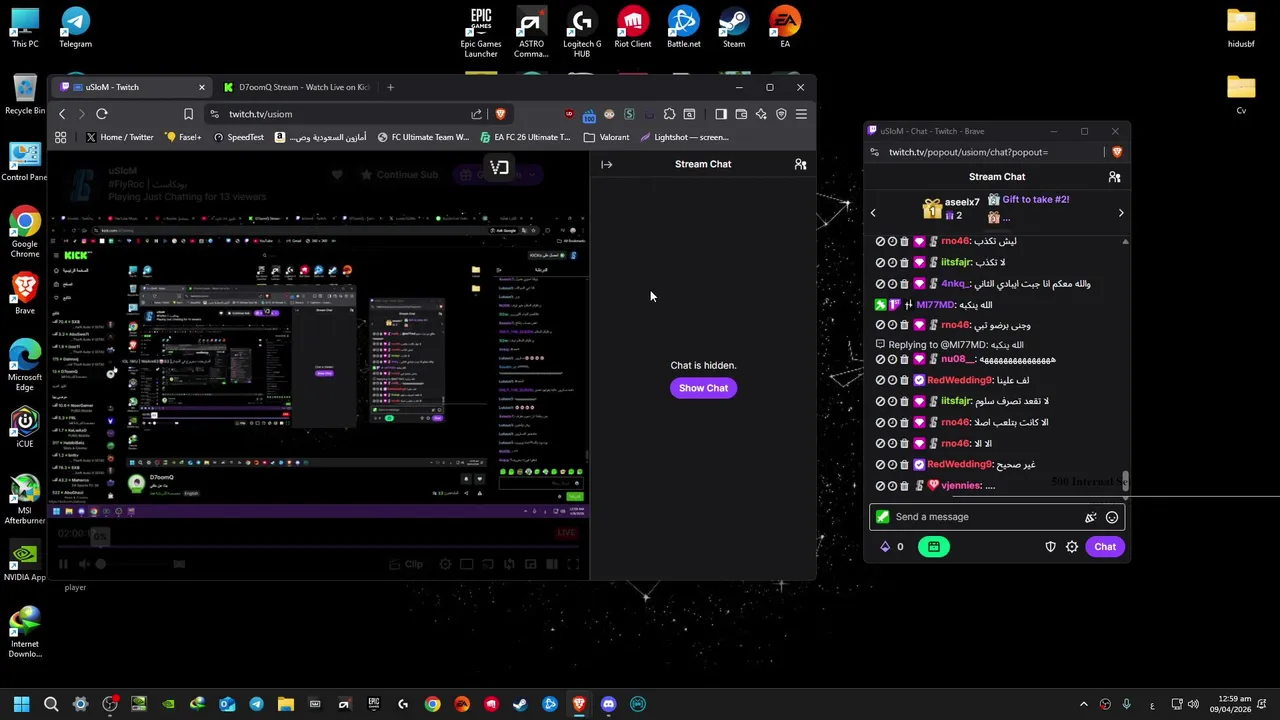Click username nu08__ in the popout chat
1280x720 pixels.
click(x=957, y=360)
